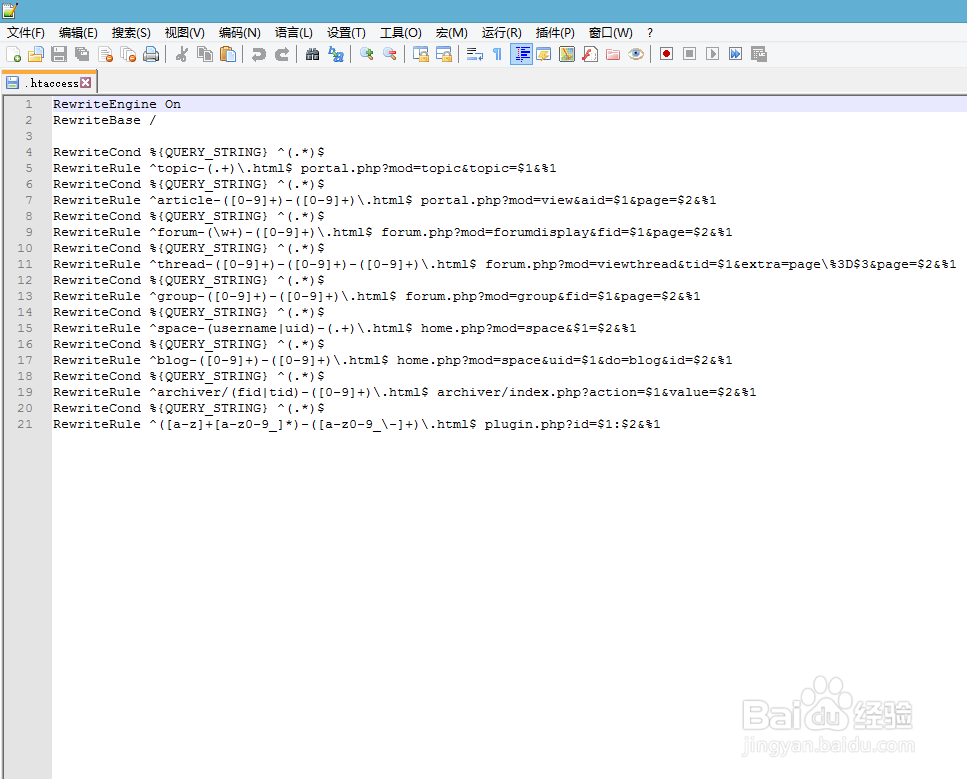Print the document with the printer icon

coord(151,54)
